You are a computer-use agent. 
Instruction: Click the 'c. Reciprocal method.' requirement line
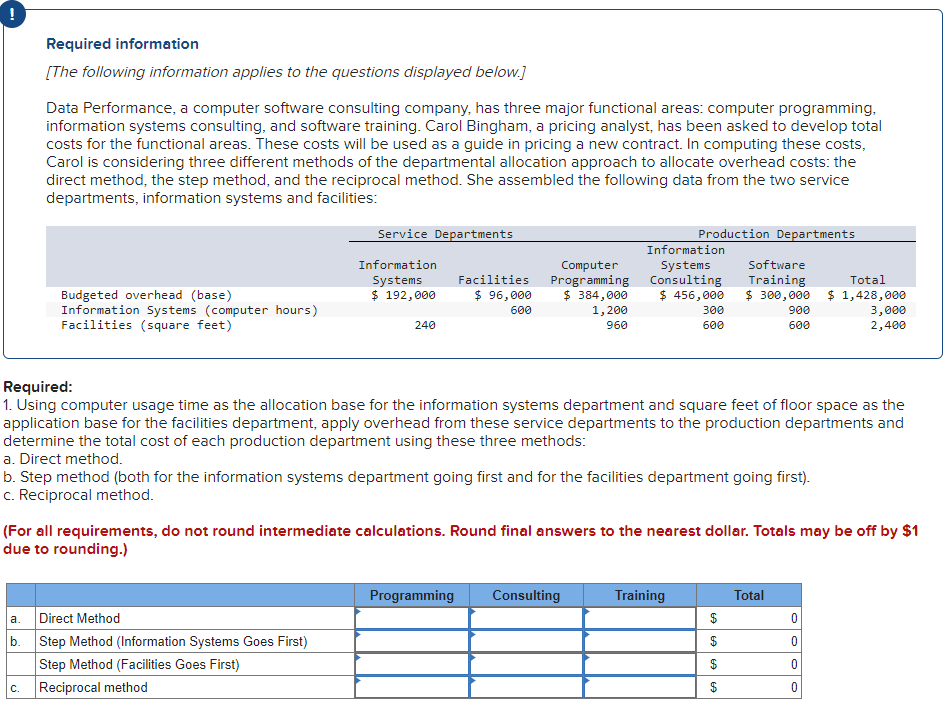coord(78,495)
